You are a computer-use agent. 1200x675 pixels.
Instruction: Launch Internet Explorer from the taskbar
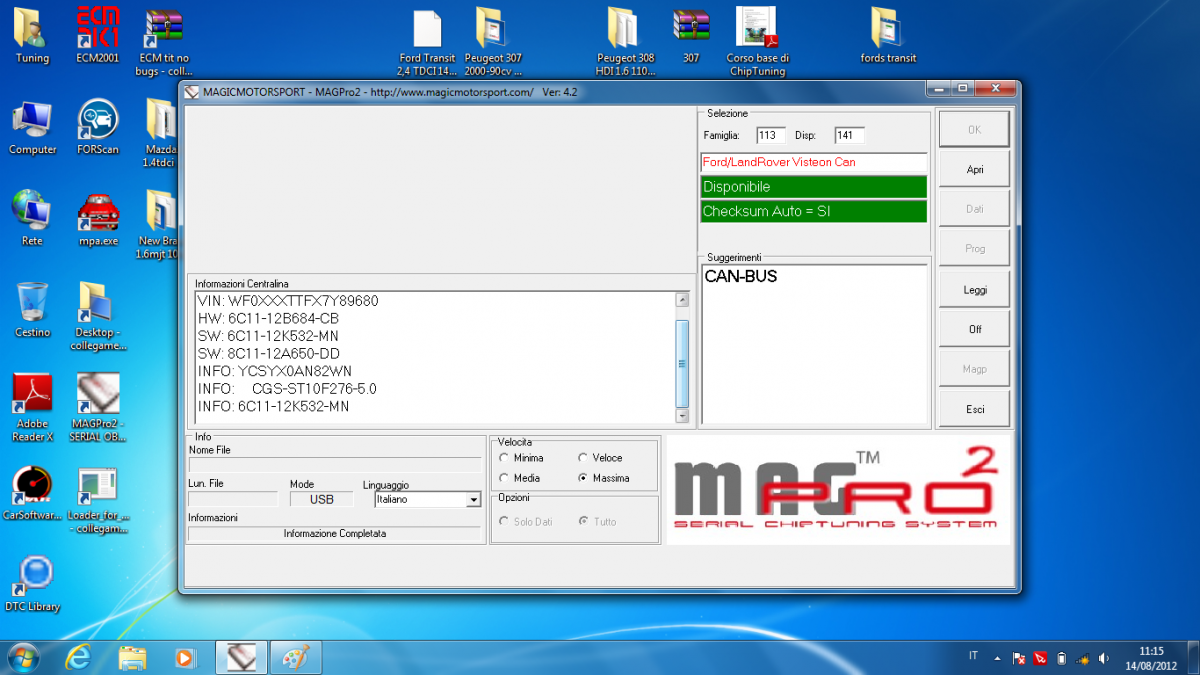pyautogui.click(x=77, y=657)
